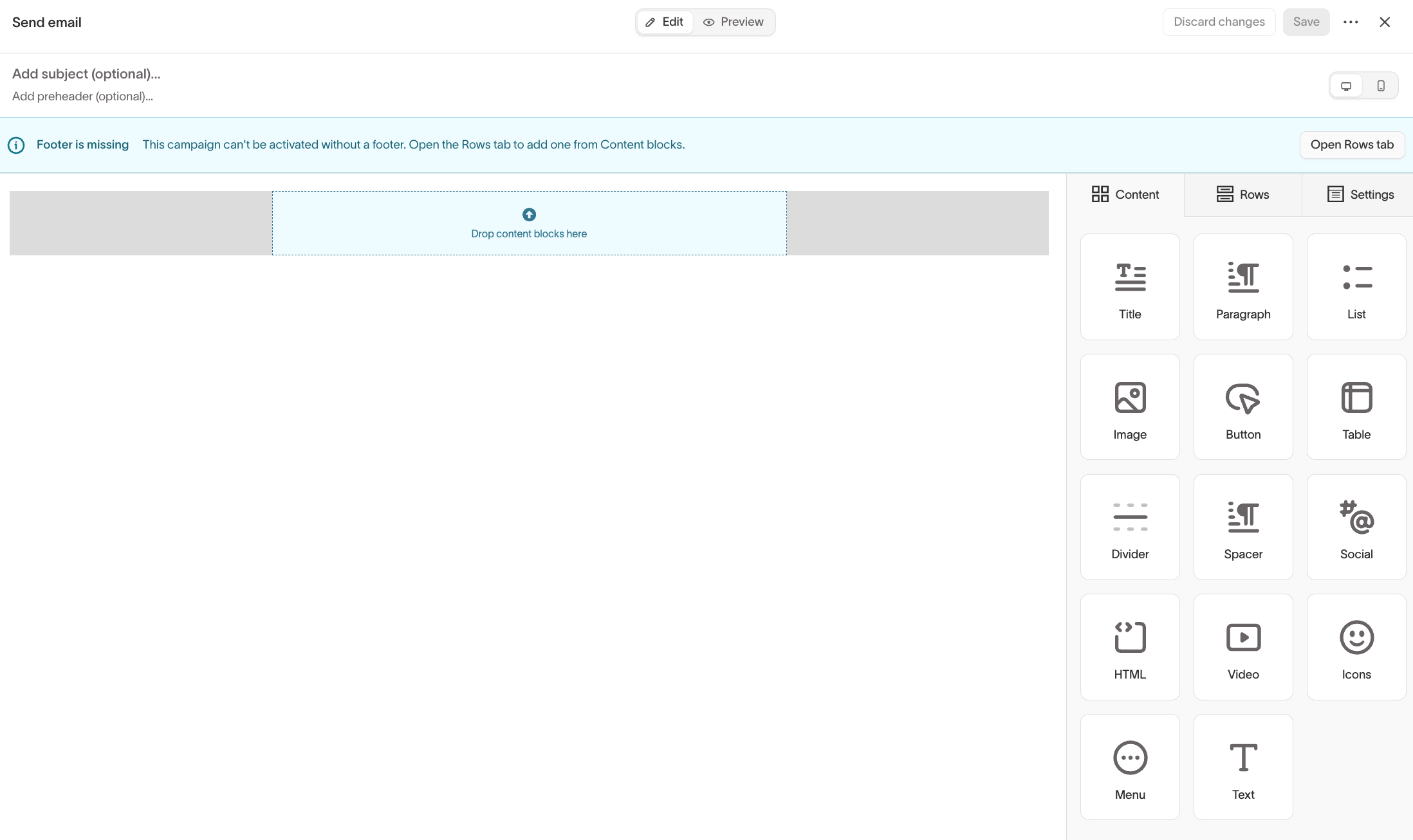Select the List content block
Image resolution: width=1413 pixels, height=840 pixels.
tap(1356, 287)
